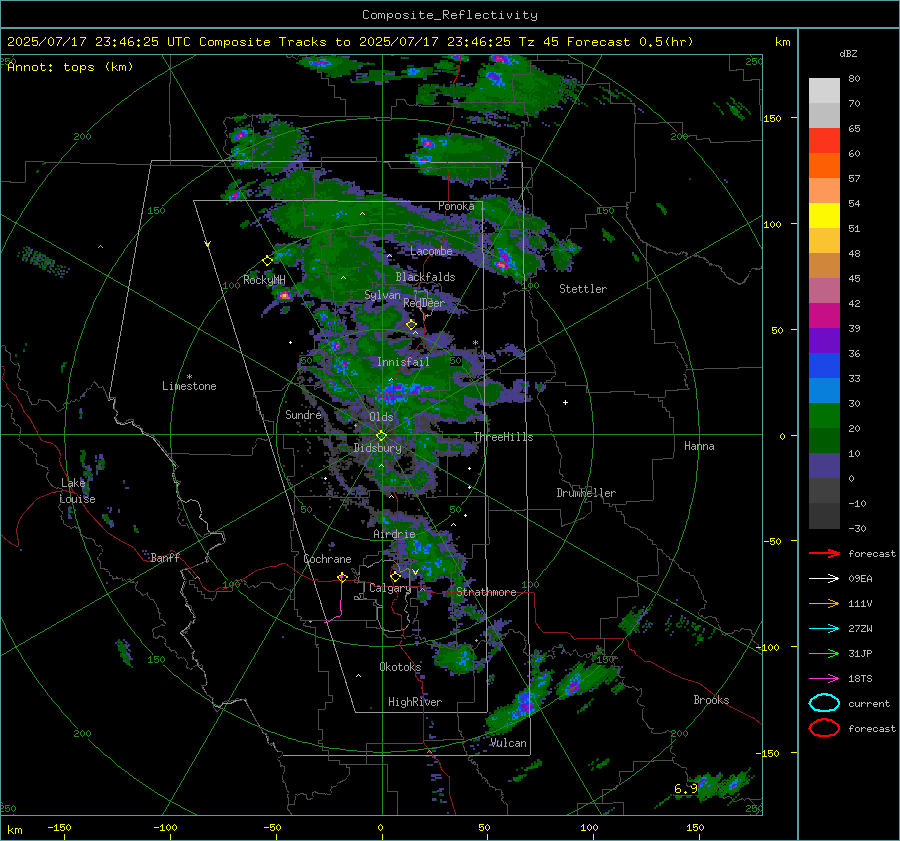Click the cyan 27ZW arrow legend icon
Screen dimensions: 900x841
824,629
